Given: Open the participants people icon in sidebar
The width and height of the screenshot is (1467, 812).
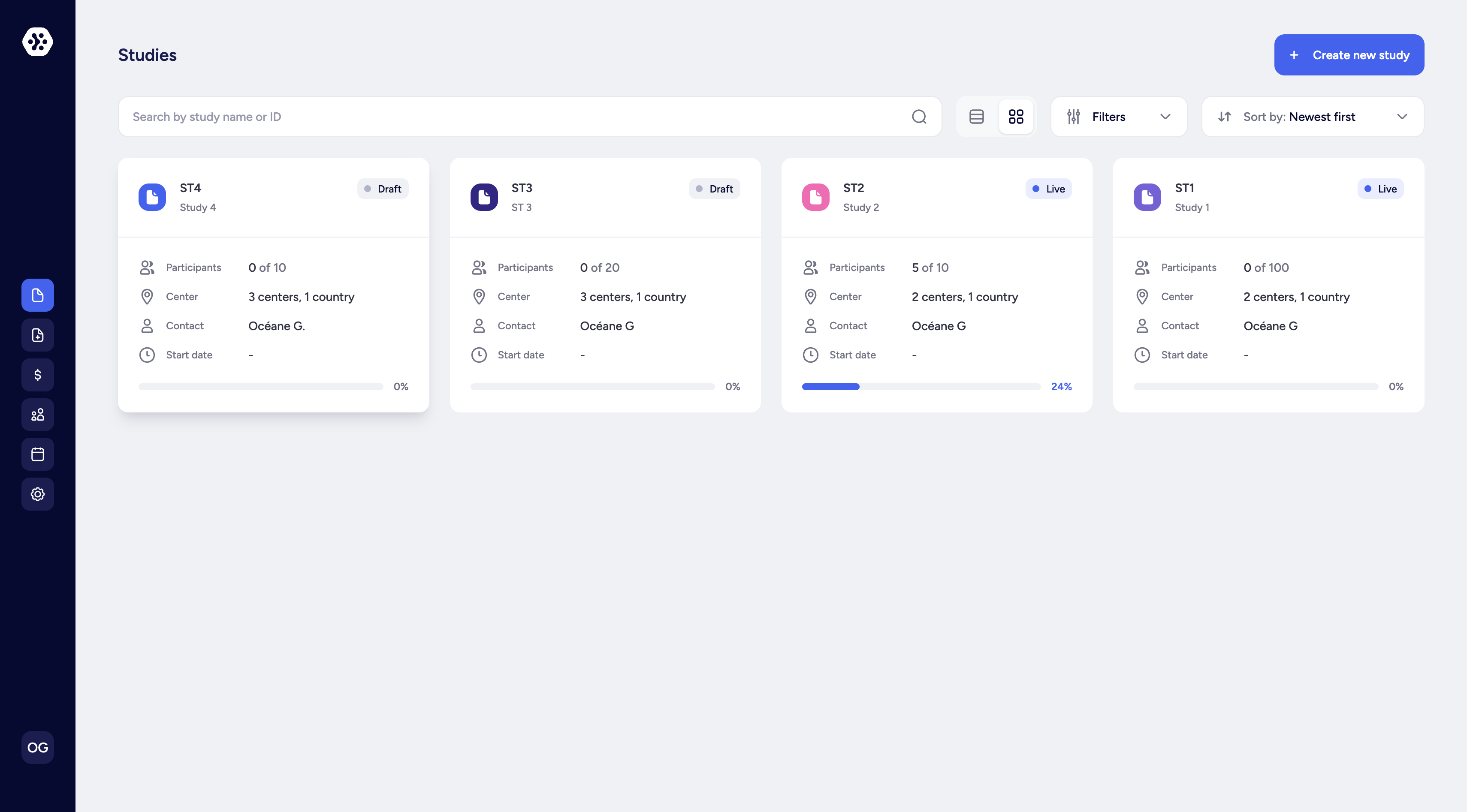Looking at the screenshot, I should (x=37, y=414).
